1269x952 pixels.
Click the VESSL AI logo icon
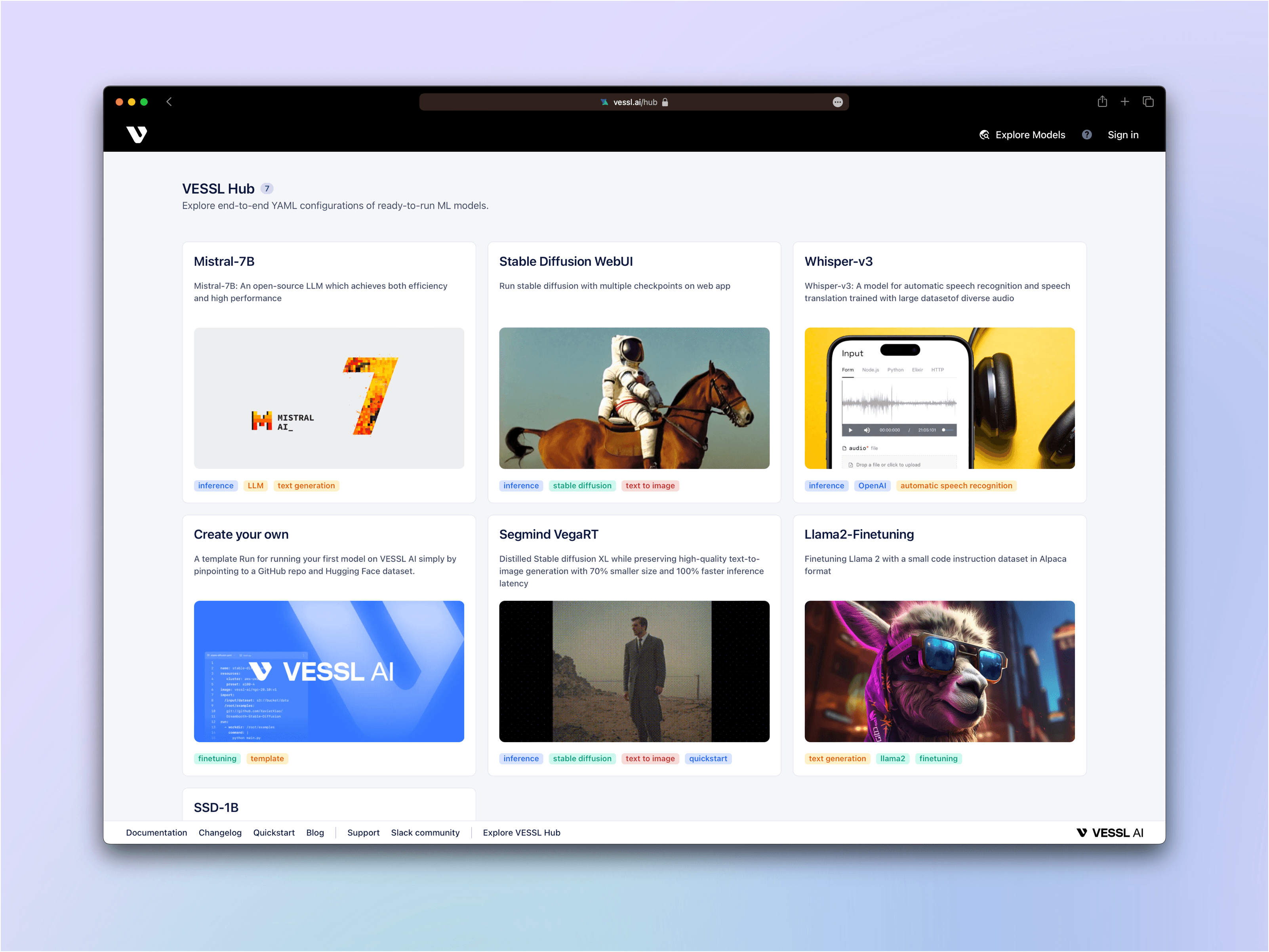pos(138,134)
